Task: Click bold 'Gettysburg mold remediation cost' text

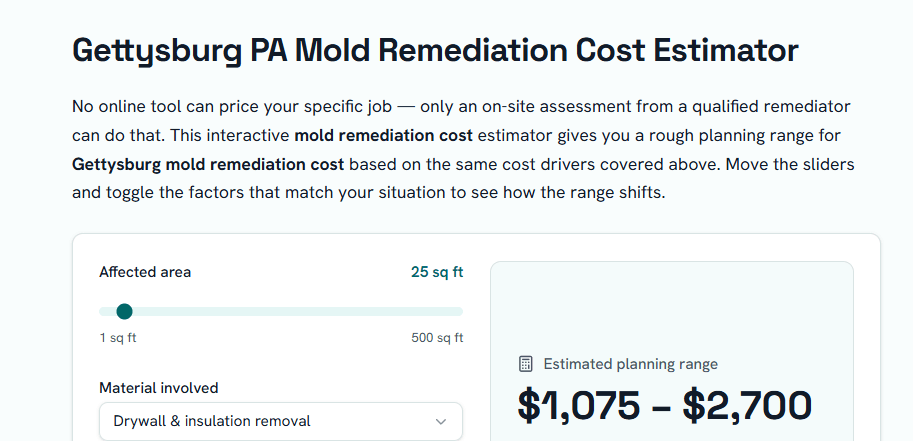Action: point(208,164)
